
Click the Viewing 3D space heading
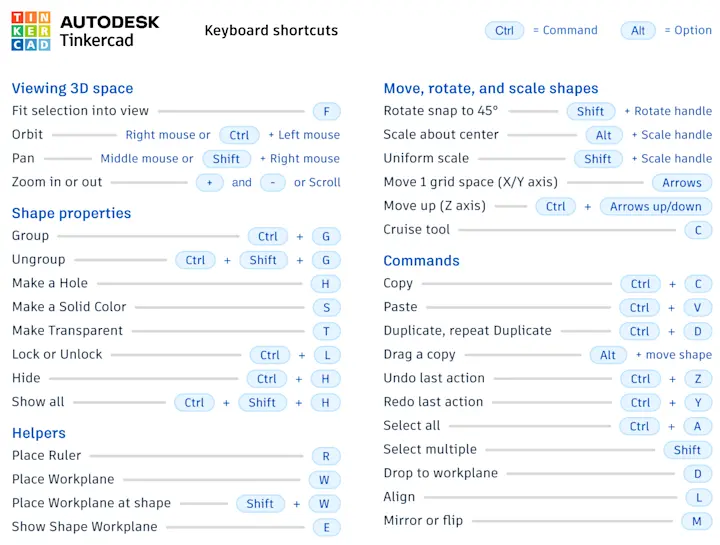(73, 88)
